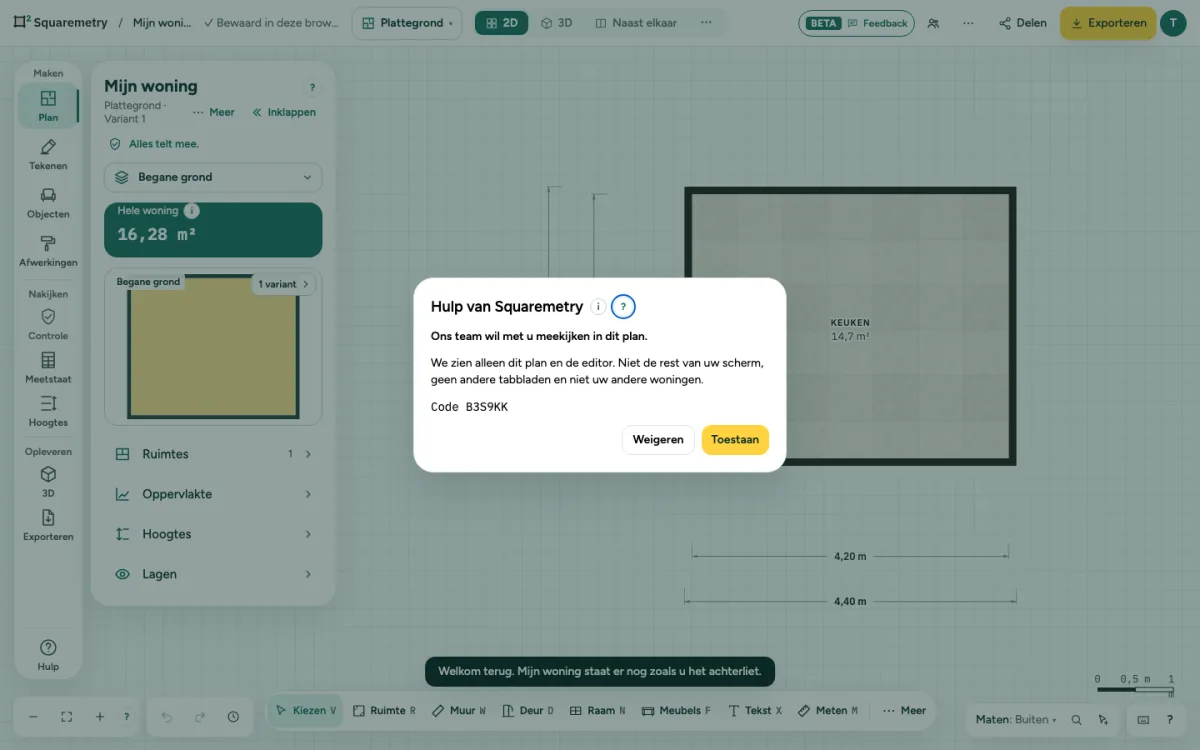This screenshot has height=750, width=1200.
Task: Expand the Oppervlakte section
Action: 213,494
